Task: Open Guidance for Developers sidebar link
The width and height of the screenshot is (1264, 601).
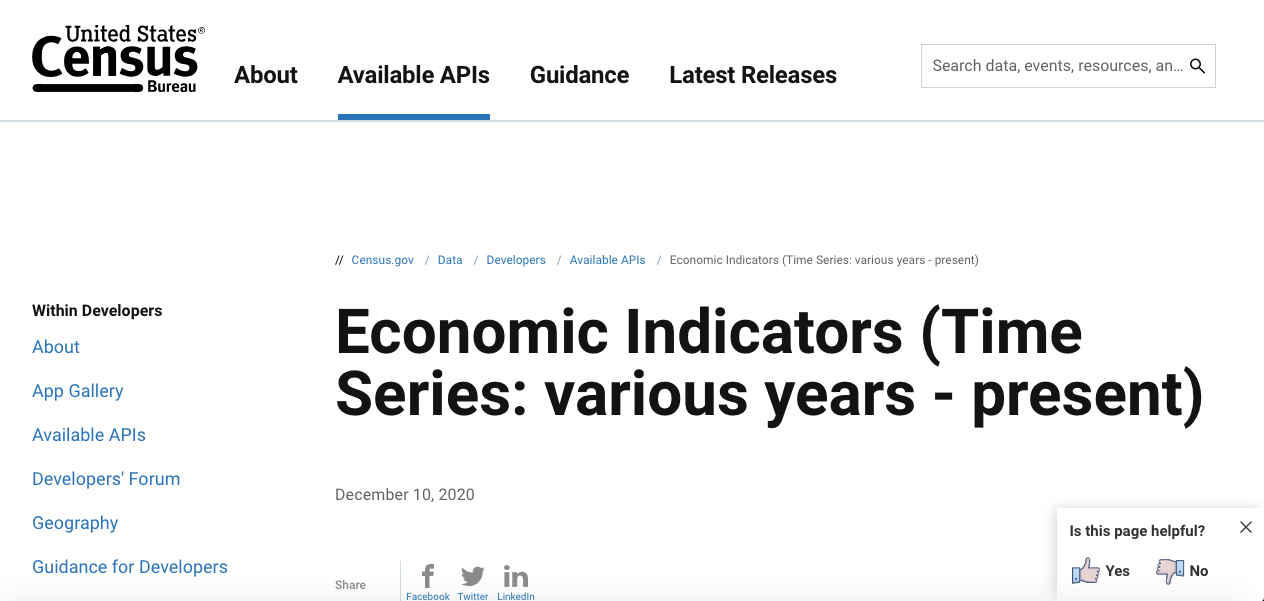Action: [x=130, y=567]
